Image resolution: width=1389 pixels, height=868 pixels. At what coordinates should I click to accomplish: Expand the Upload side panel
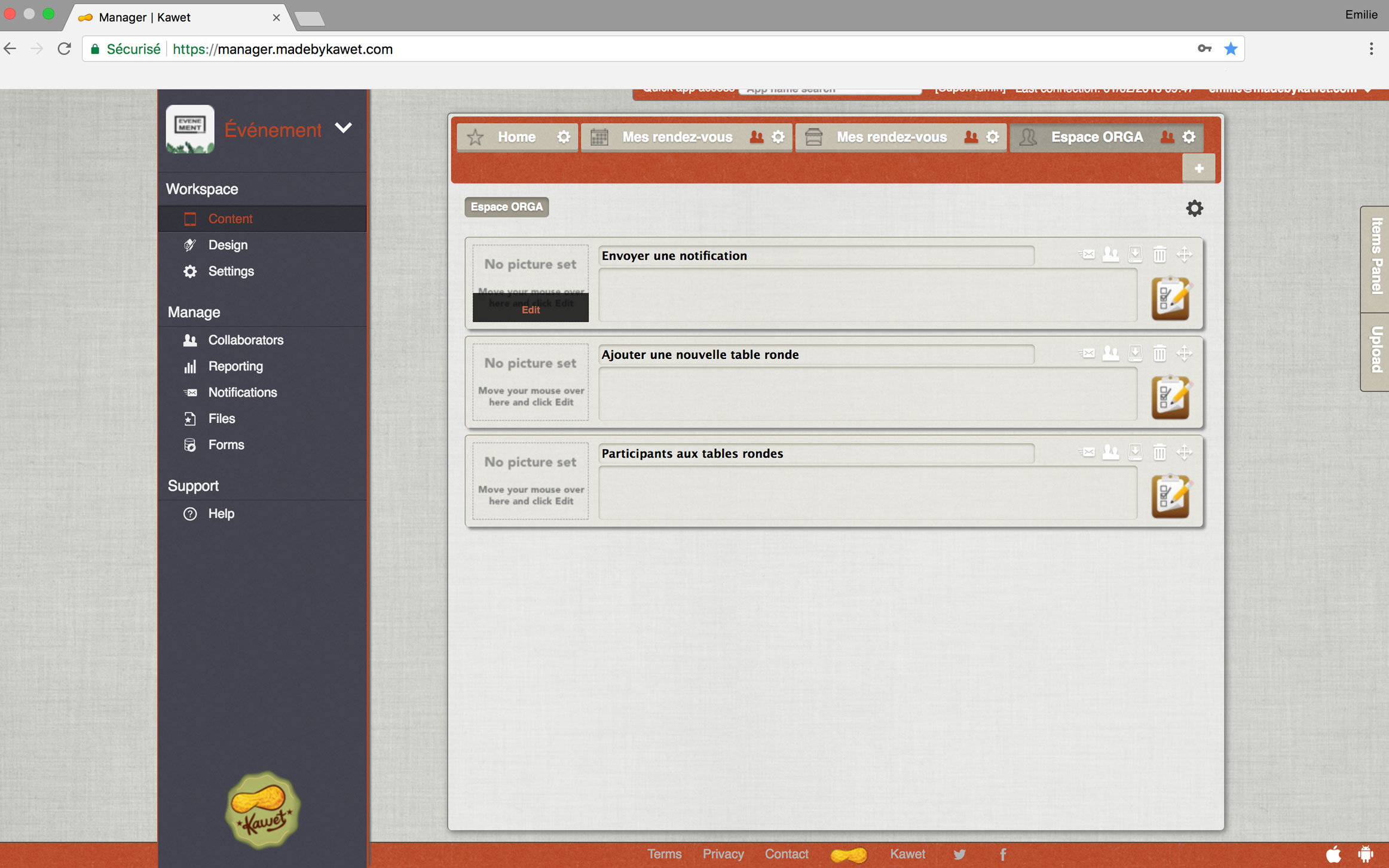pos(1376,350)
